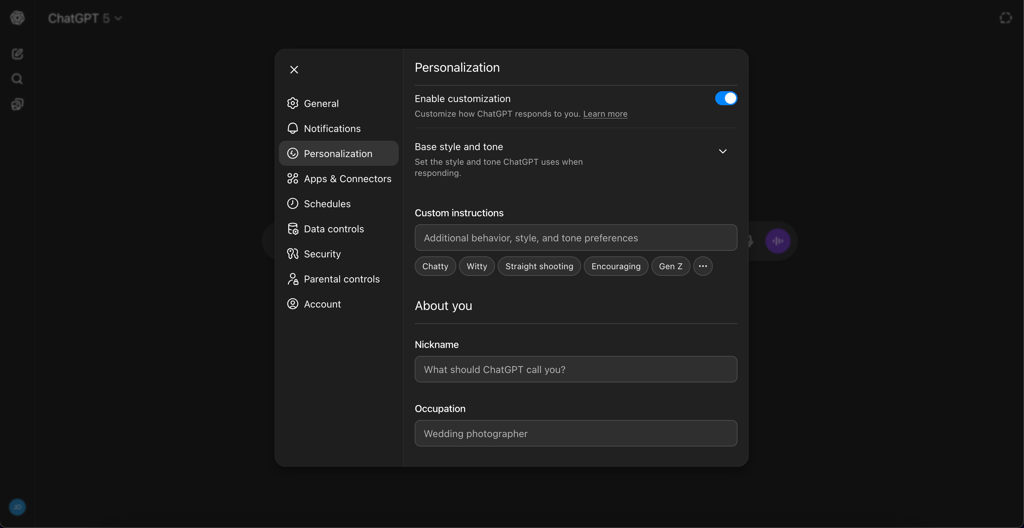This screenshot has width=1024, height=528.
Task: Close the settings dialog with X
Action: (294, 70)
